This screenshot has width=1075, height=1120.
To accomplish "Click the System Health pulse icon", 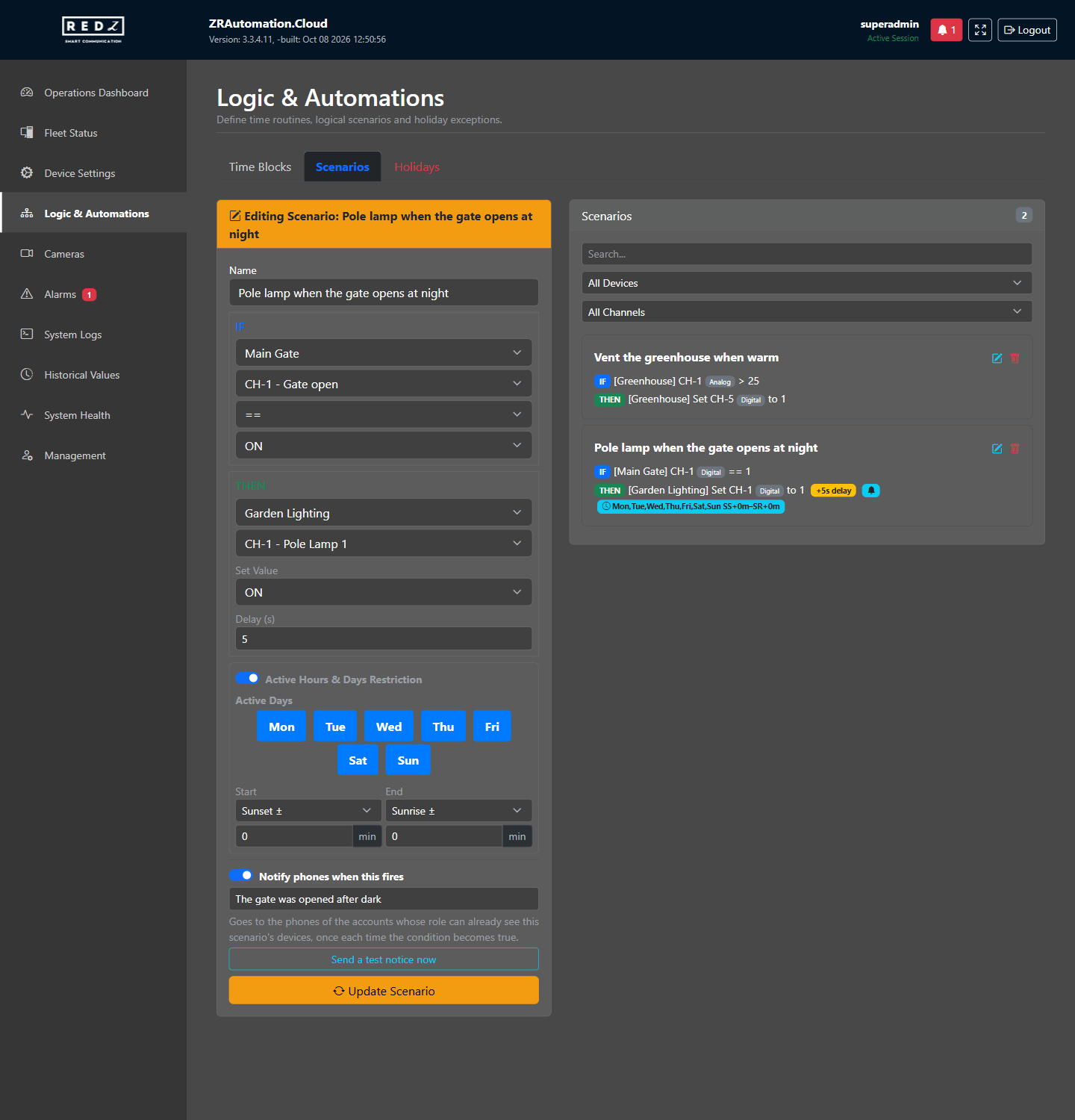I will 27,415.
